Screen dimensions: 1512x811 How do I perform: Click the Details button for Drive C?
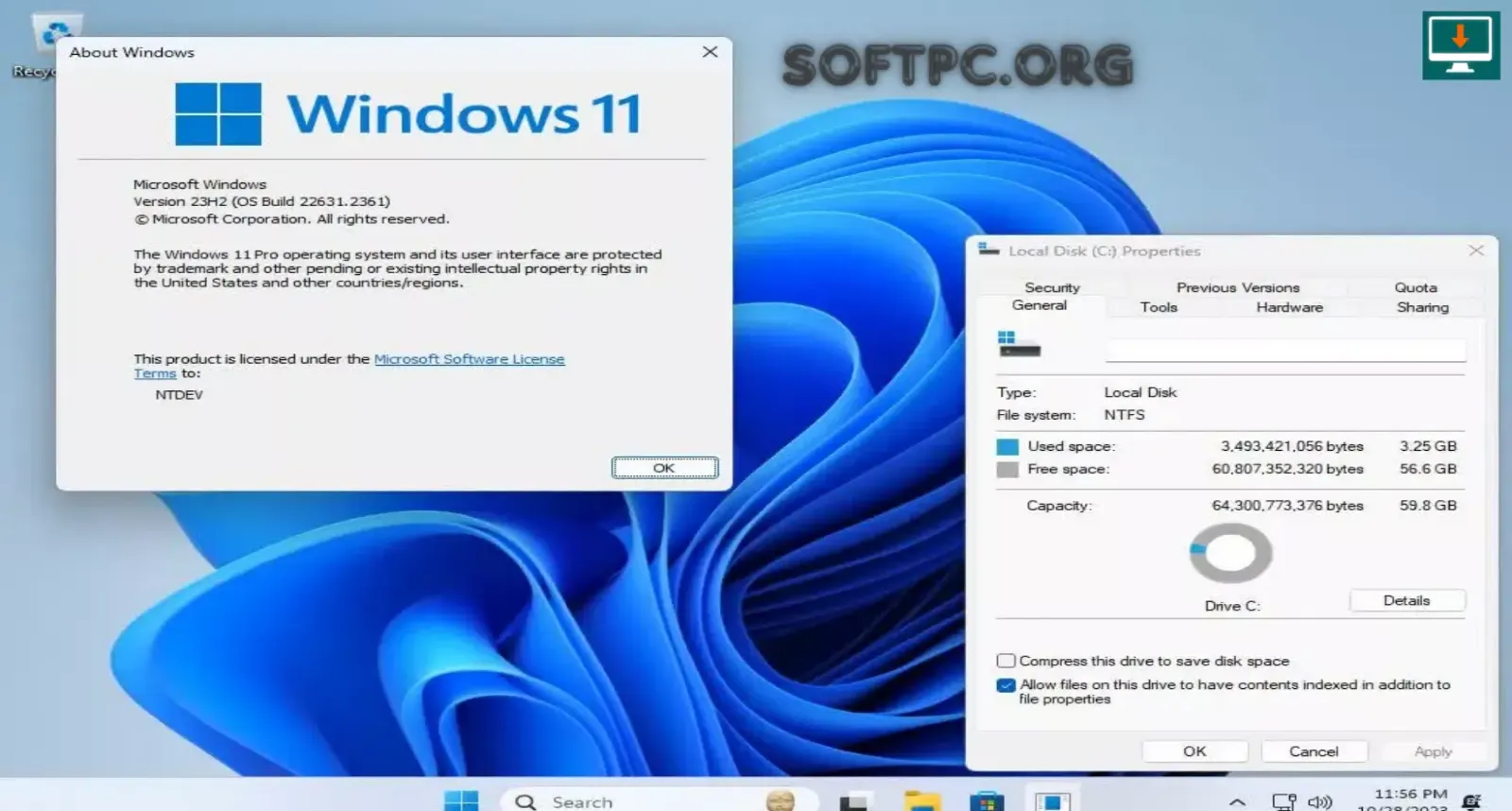click(x=1407, y=600)
